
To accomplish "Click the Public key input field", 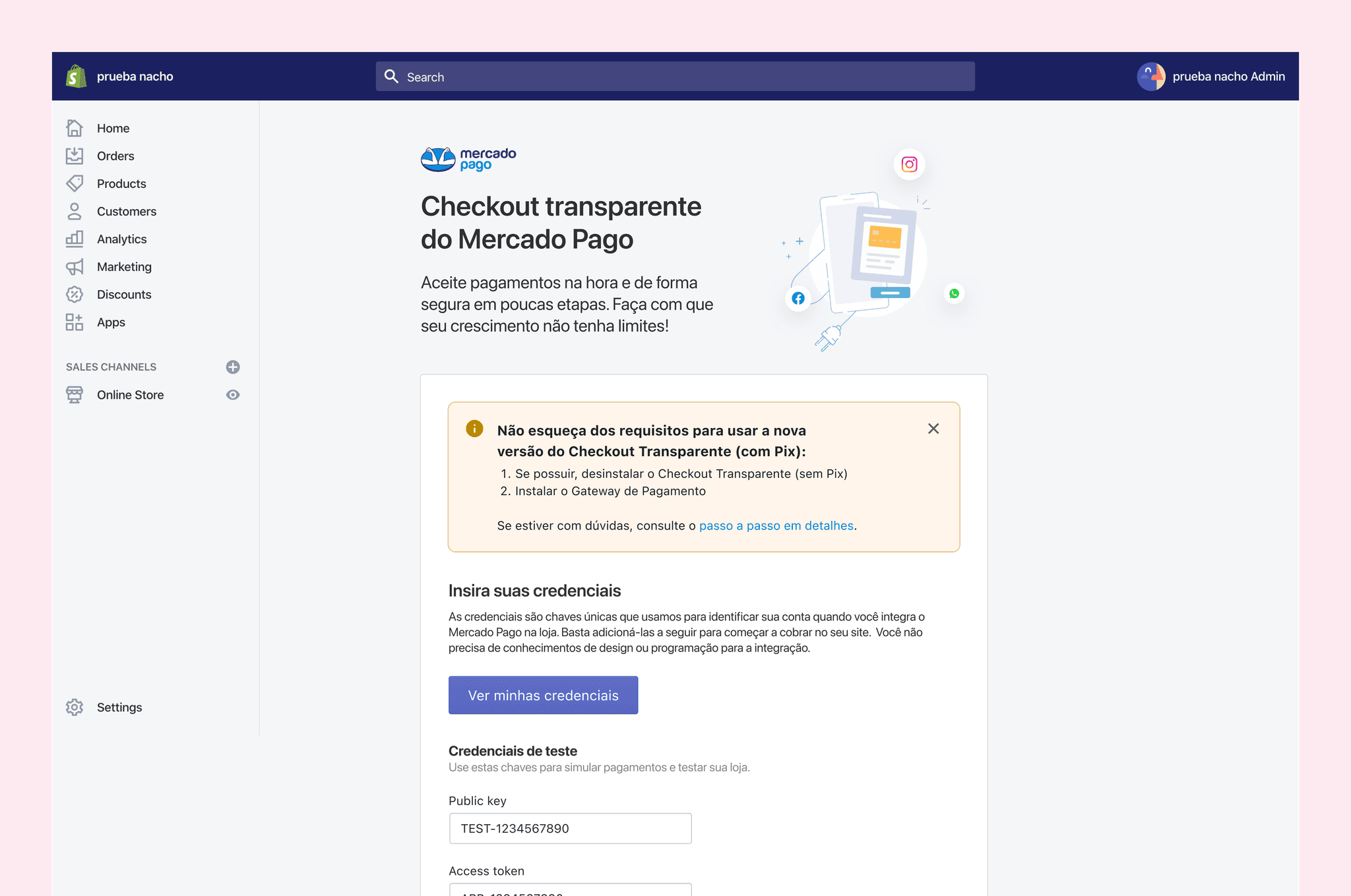I will click(x=570, y=828).
